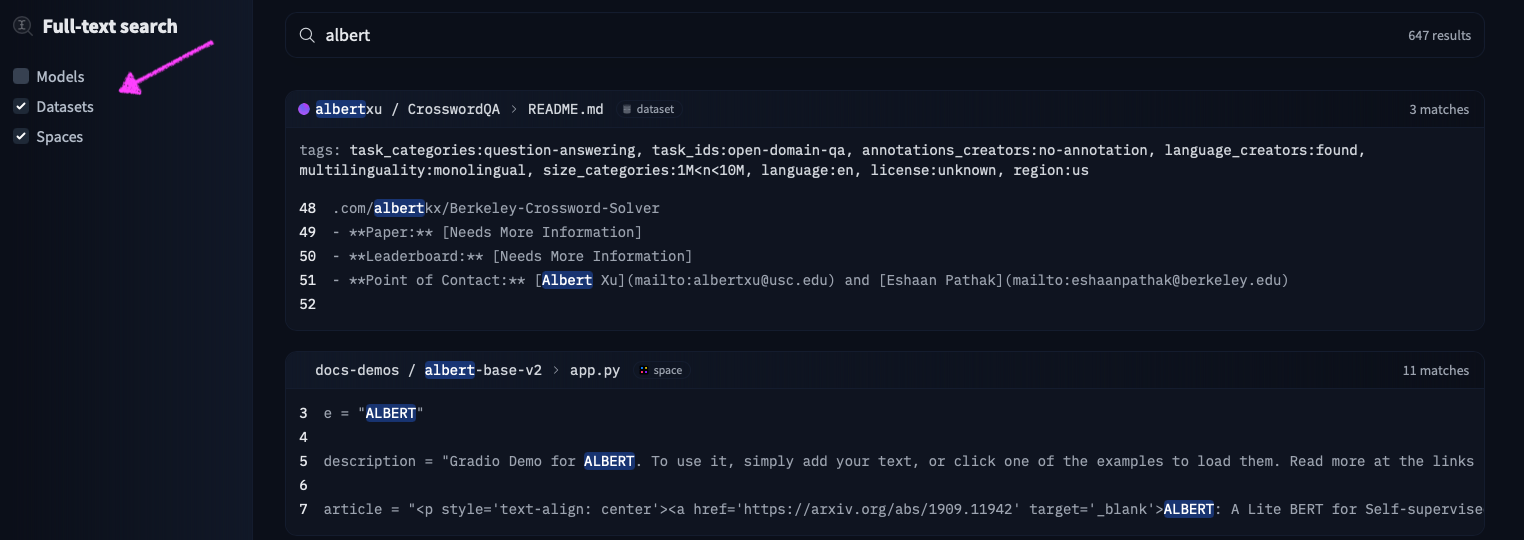Click the purple albertxu avatar circle
Viewport: 1524px width, 540px height.
pyautogui.click(x=304, y=109)
